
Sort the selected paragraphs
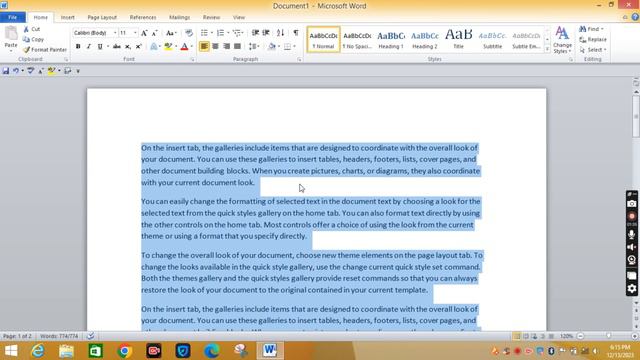(x=280, y=33)
